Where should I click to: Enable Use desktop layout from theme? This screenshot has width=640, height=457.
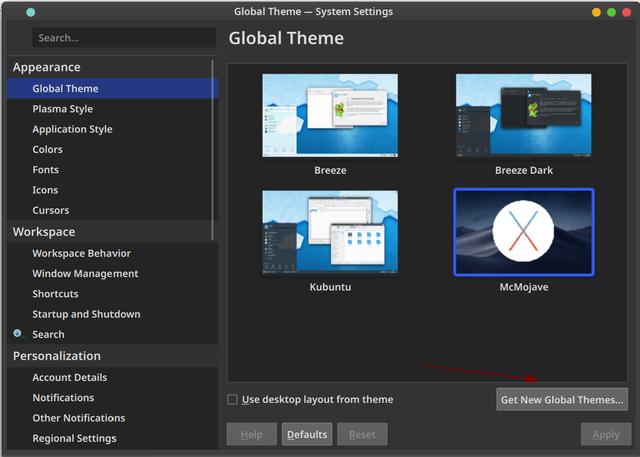[x=232, y=399]
